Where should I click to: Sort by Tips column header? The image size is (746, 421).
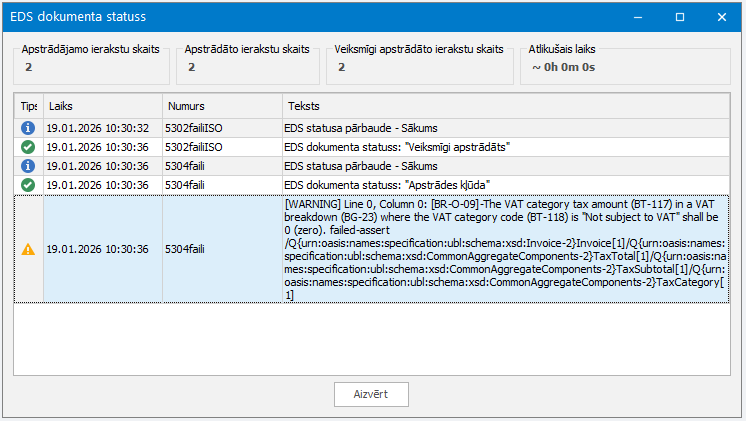click(x=29, y=106)
